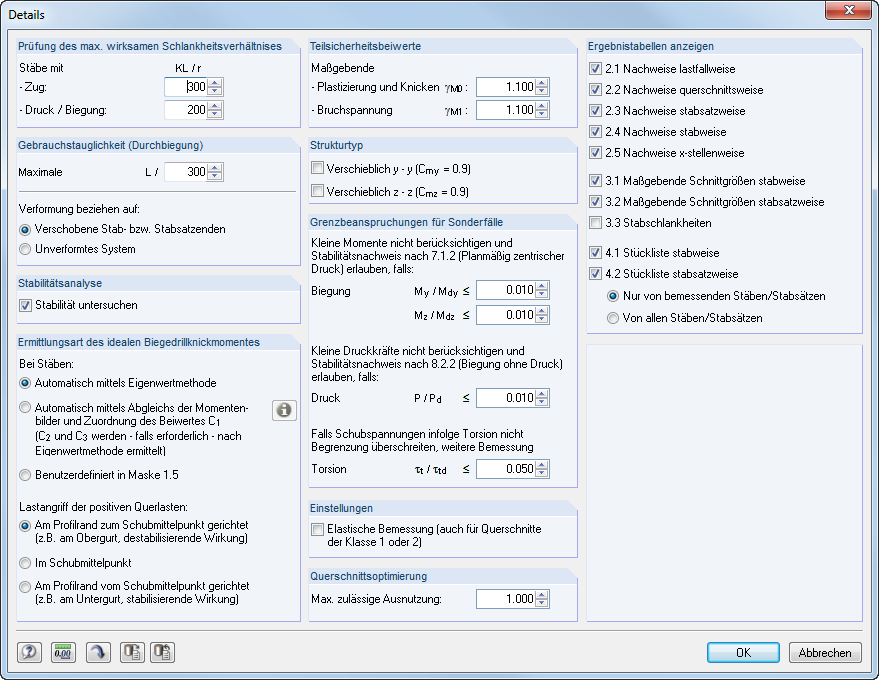The height and width of the screenshot is (680, 879).
Task: Enable Elastische Bemessung checkbox
Action: 317,529
